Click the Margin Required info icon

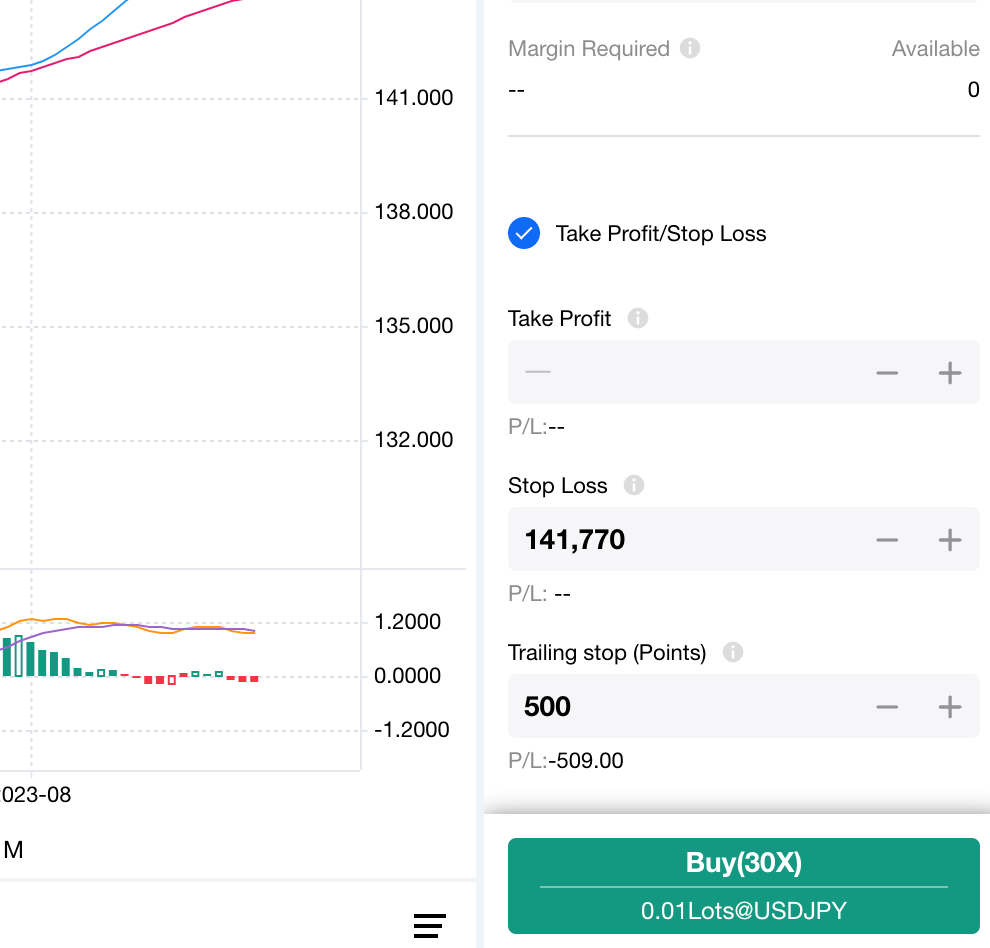(x=690, y=48)
